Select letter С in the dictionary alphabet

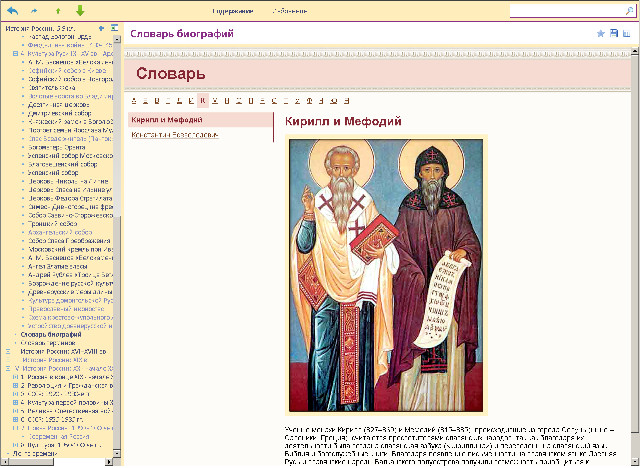pyautogui.click(x=275, y=101)
